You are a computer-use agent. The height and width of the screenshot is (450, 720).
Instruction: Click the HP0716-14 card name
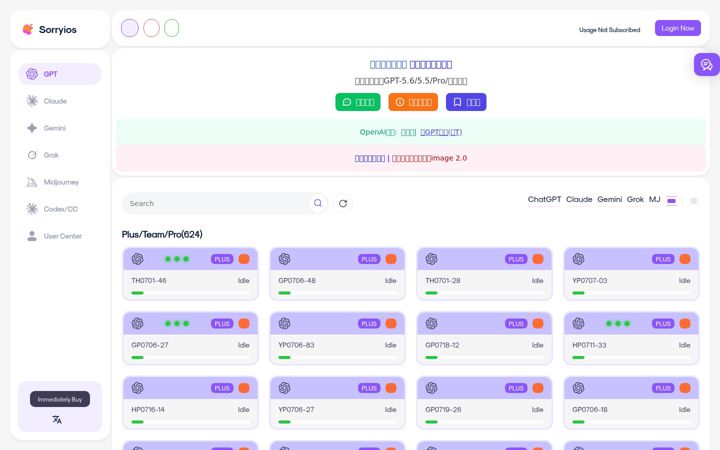pos(148,410)
